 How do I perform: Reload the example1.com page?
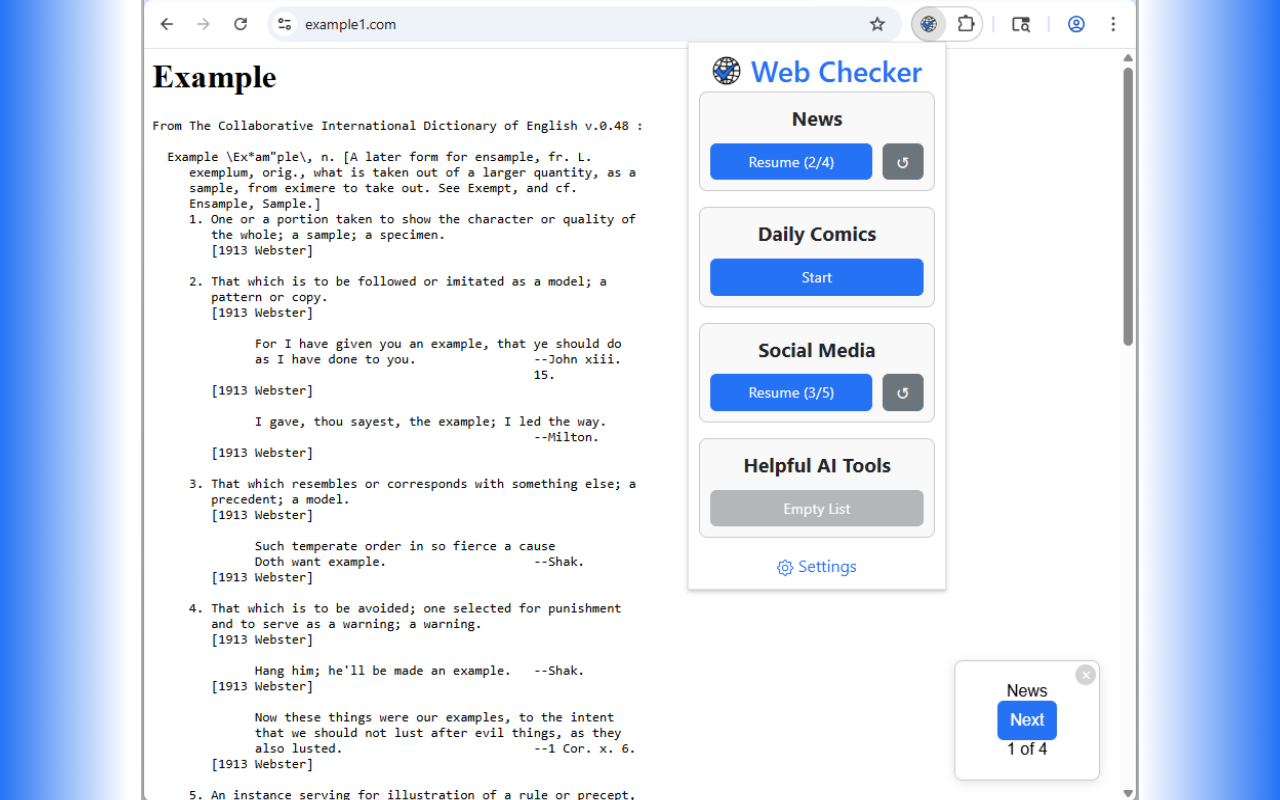240,24
